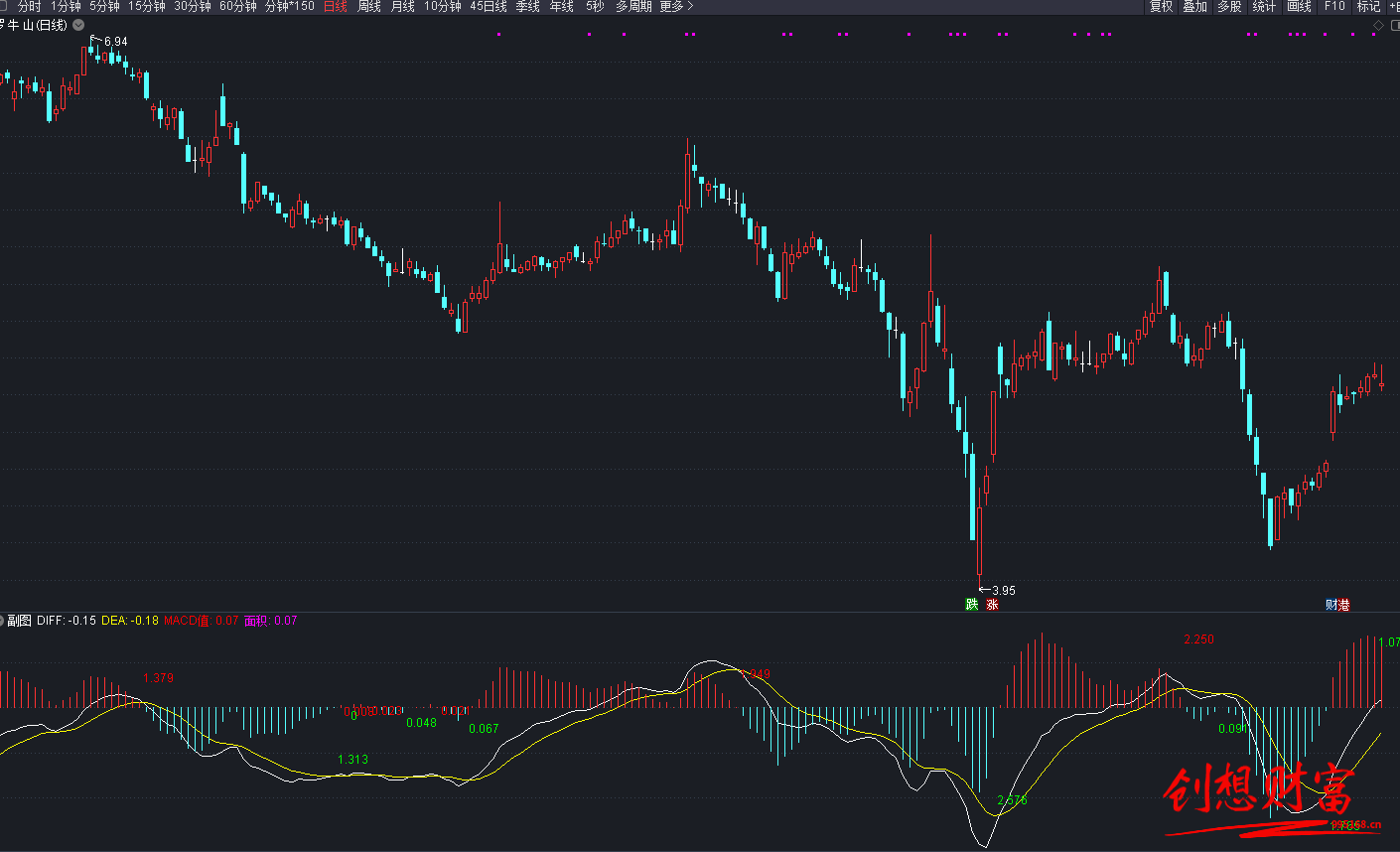The width and height of the screenshot is (1400, 852).
Task: Switch to the 周线 weekly chart
Action: [x=369, y=6]
